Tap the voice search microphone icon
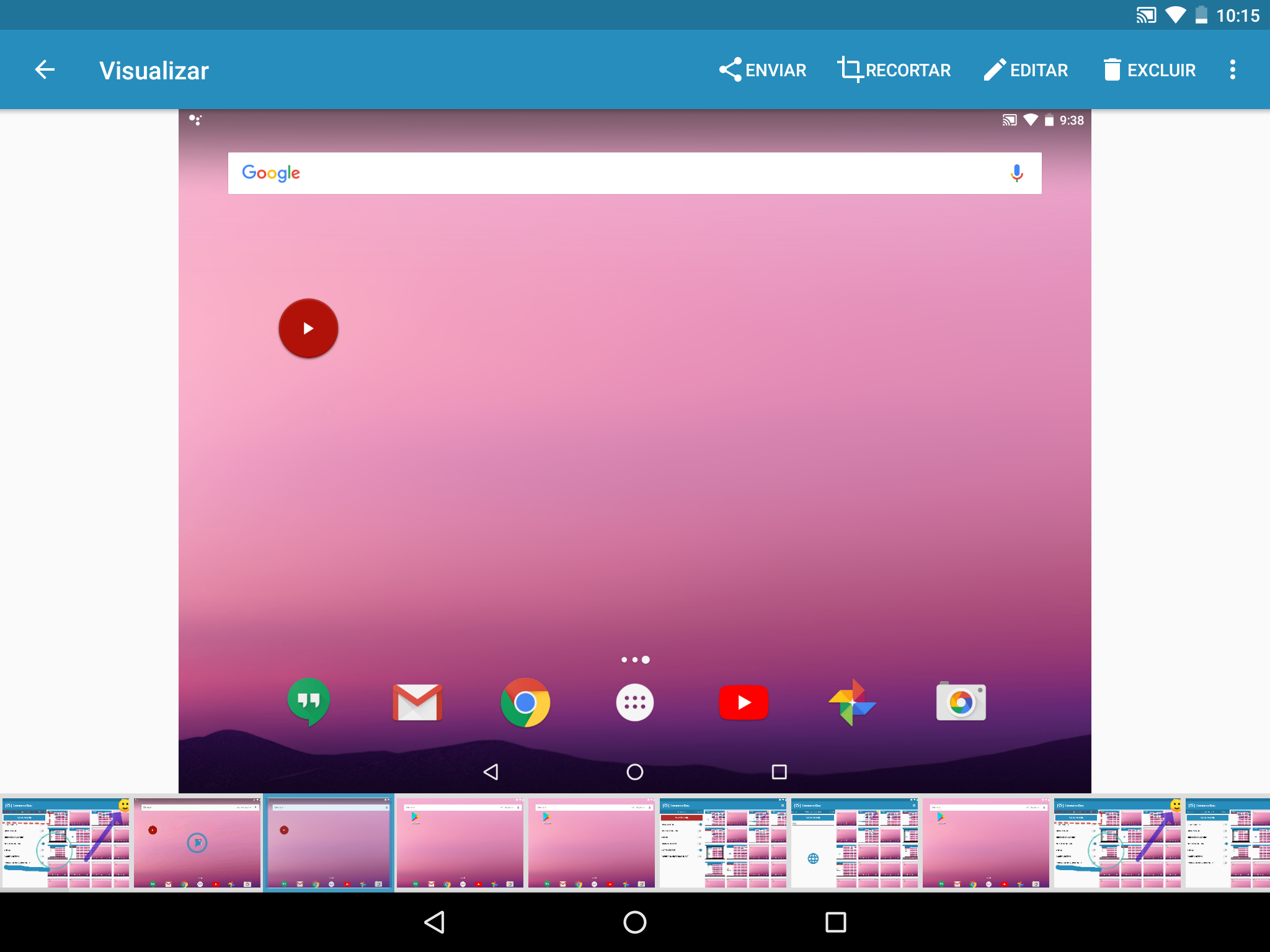This screenshot has width=1270, height=952. (x=1016, y=173)
